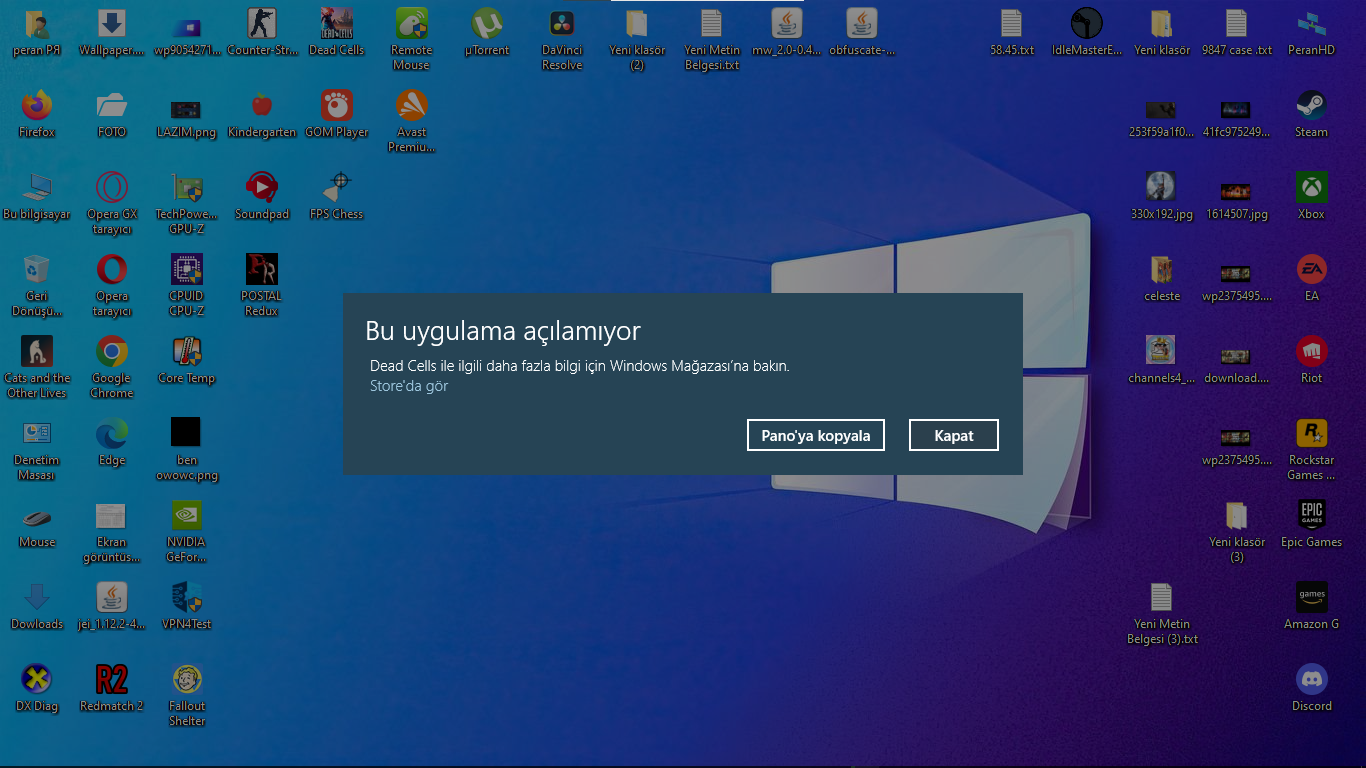Open DaVinci Resolve
The height and width of the screenshot is (768, 1366).
(x=561, y=22)
